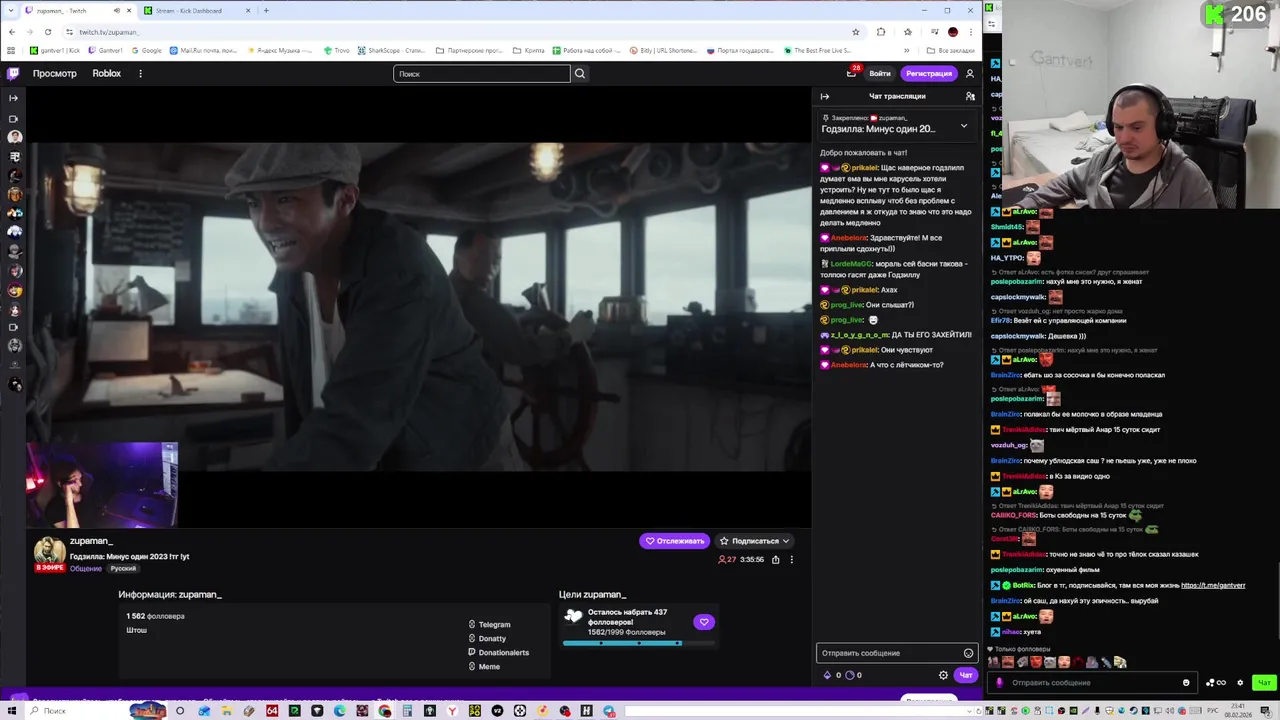Click the purple Чат send button

tap(966, 675)
